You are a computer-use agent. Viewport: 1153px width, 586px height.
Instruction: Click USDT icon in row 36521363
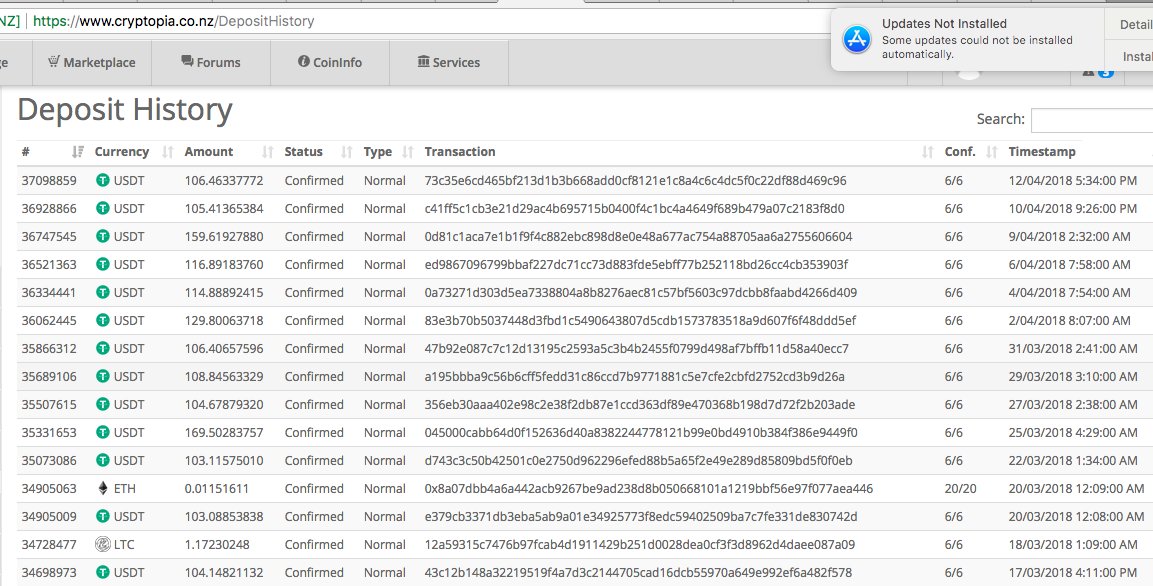103,264
